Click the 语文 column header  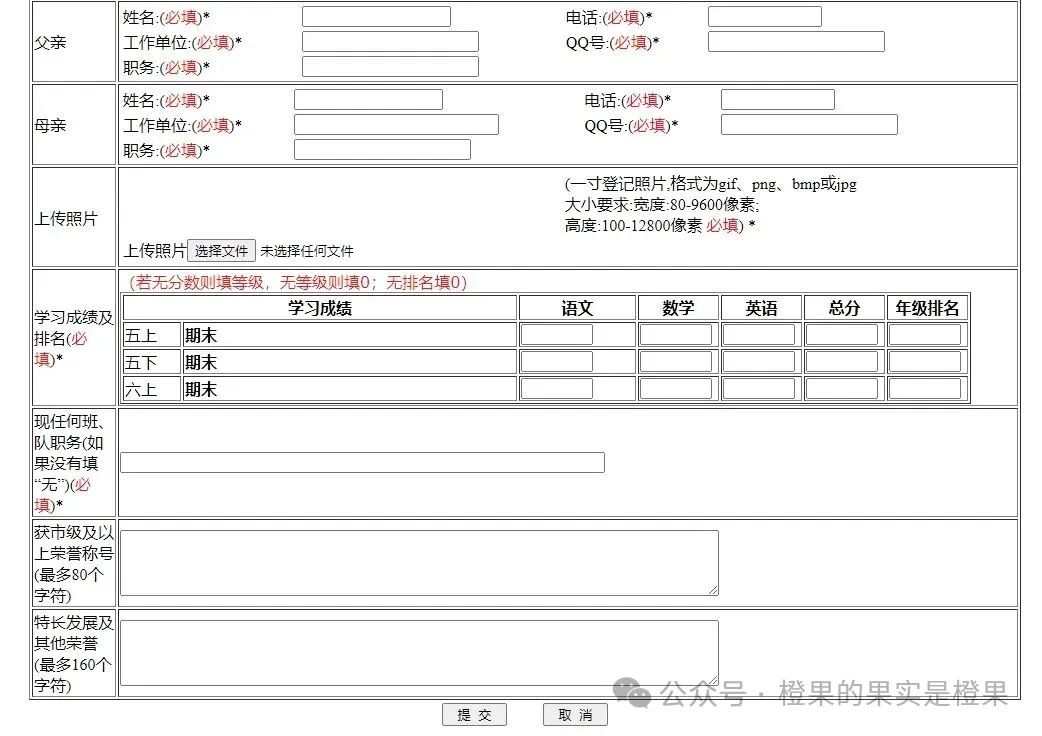[x=577, y=308]
